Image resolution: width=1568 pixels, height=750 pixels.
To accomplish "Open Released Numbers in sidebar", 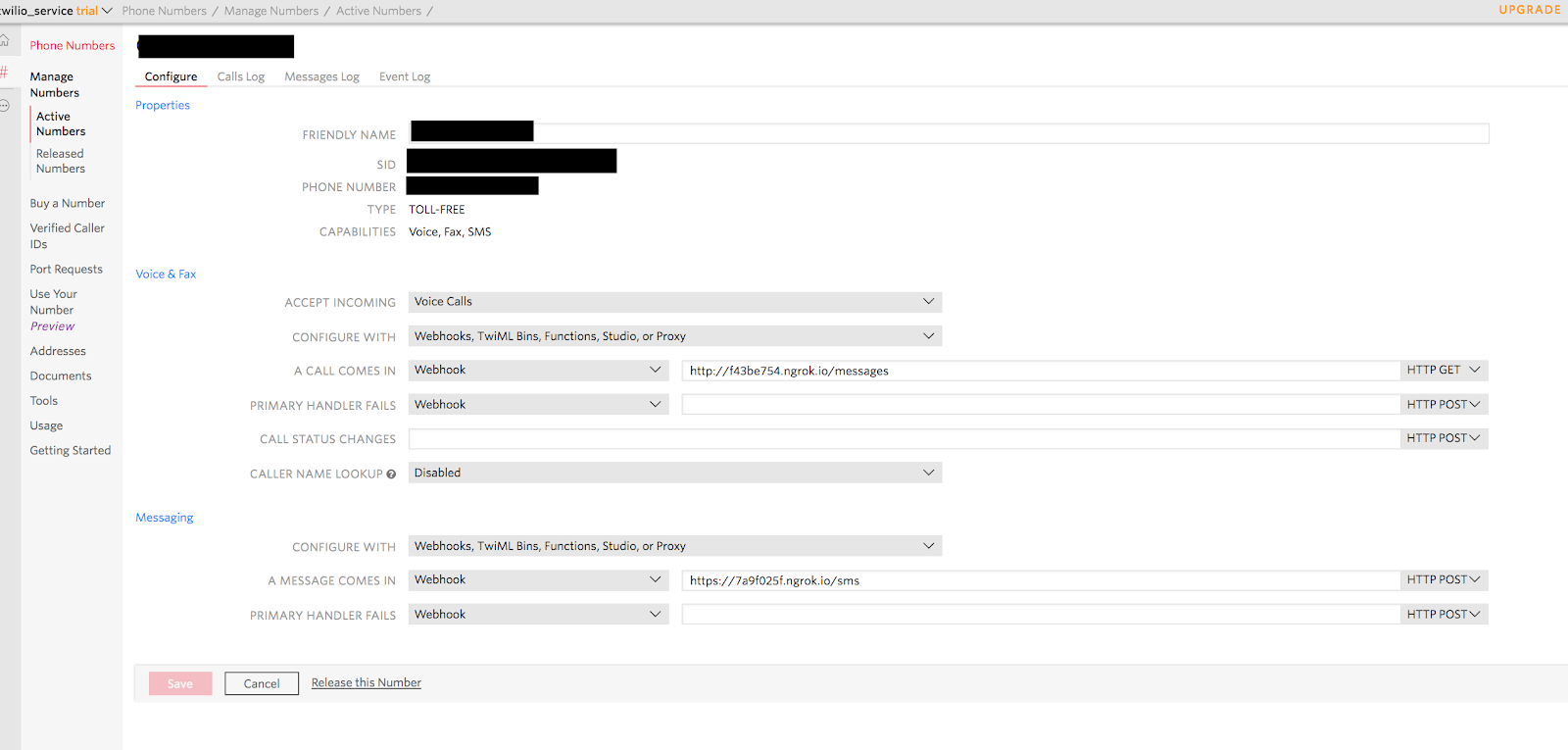I will [61, 161].
